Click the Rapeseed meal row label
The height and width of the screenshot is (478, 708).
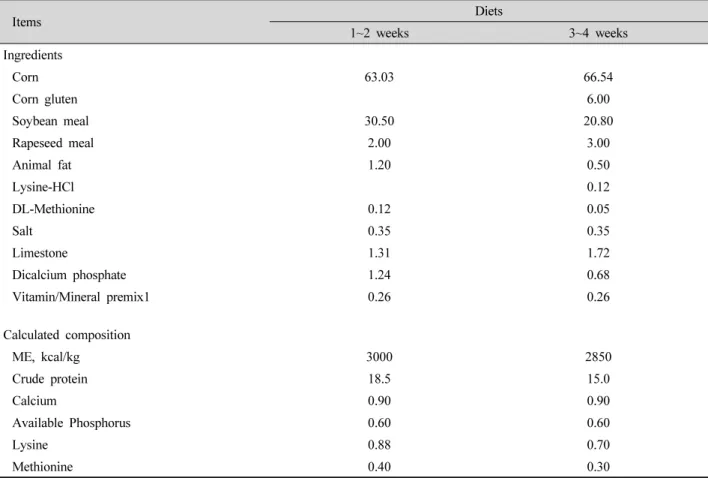pyautogui.click(x=53, y=143)
